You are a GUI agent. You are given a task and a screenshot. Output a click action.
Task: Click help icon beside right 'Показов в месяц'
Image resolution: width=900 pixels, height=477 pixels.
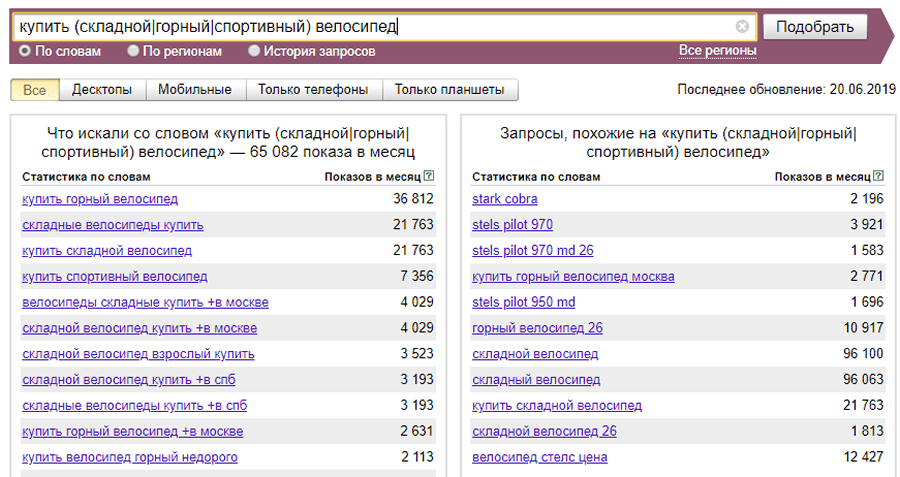pyautogui.click(x=878, y=176)
